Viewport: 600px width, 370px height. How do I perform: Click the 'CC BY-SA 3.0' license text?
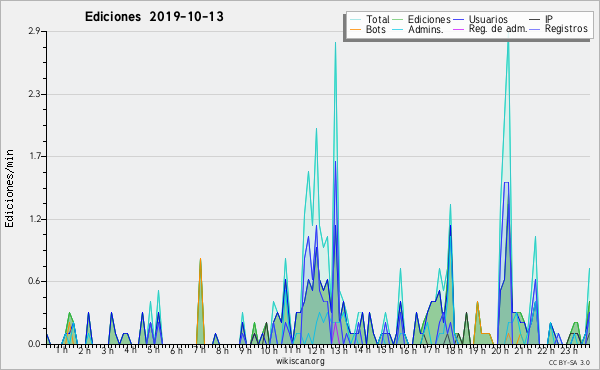[x=569, y=362]
